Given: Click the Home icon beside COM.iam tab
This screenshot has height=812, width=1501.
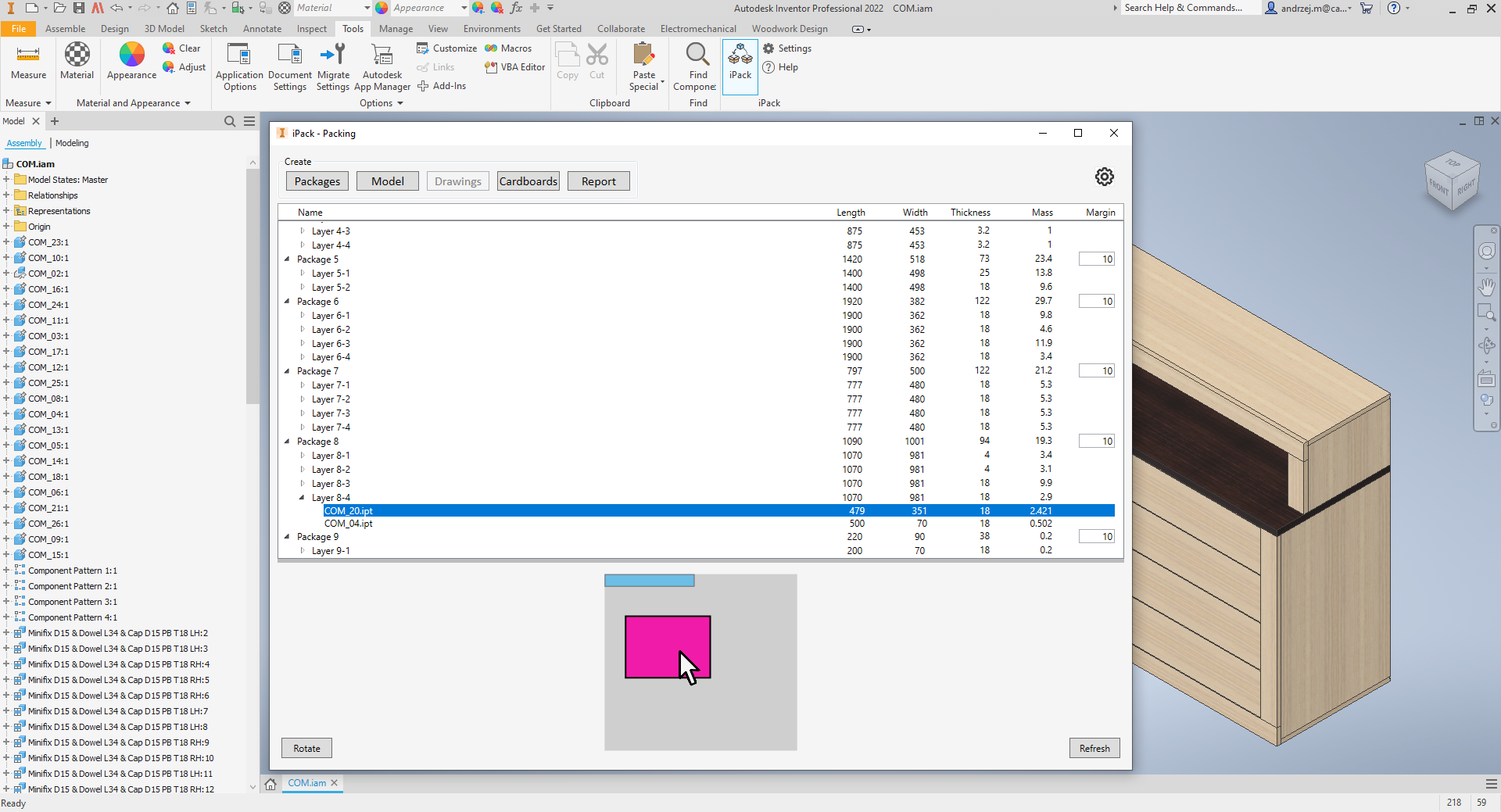Looking at the screenshot, I should 270,784.
